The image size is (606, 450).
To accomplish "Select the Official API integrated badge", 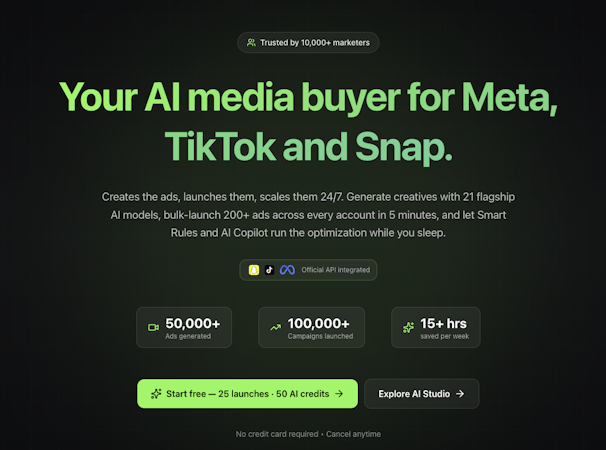I will pyautogui.click(x=308, y=270).
